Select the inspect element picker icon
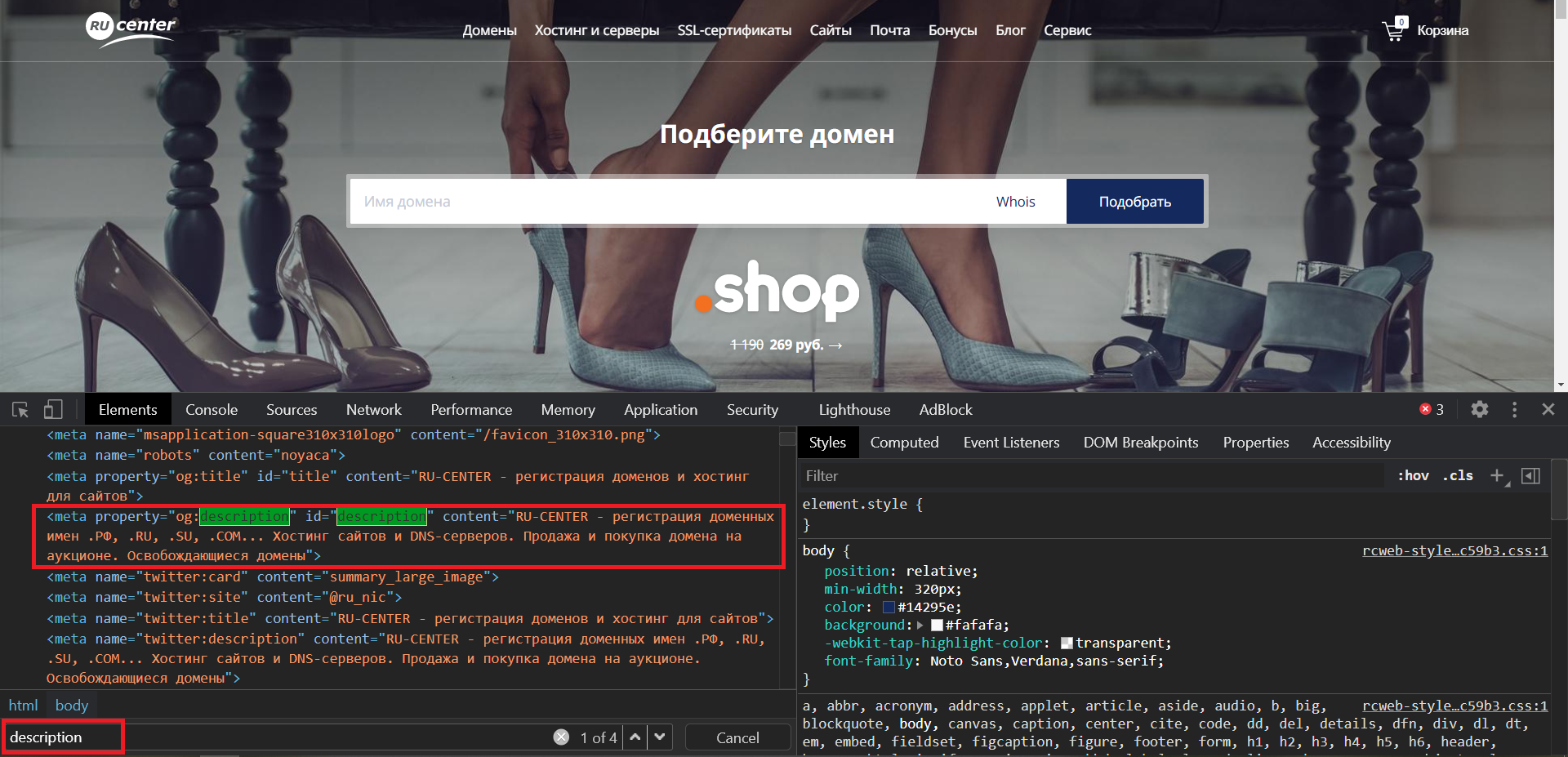Image resolution: width=1568 pixels, height=757 pixels. coord(20,409)
